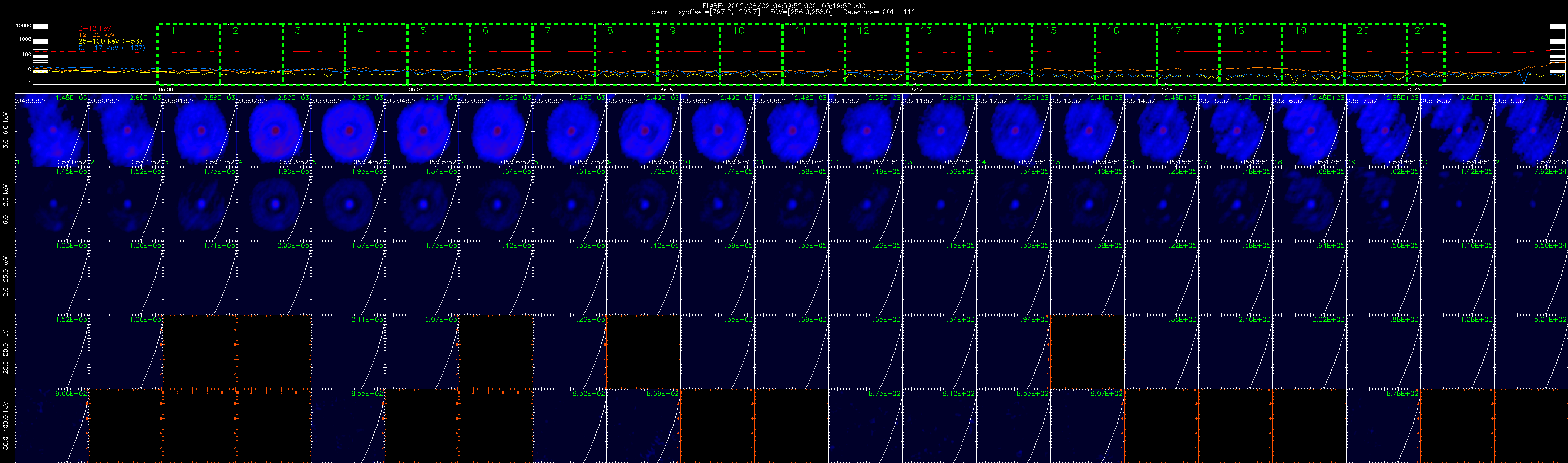Viewport: 1568px width, 463px height.
Task: Select interval 1 in the light curve
Action: coord(189,54)
